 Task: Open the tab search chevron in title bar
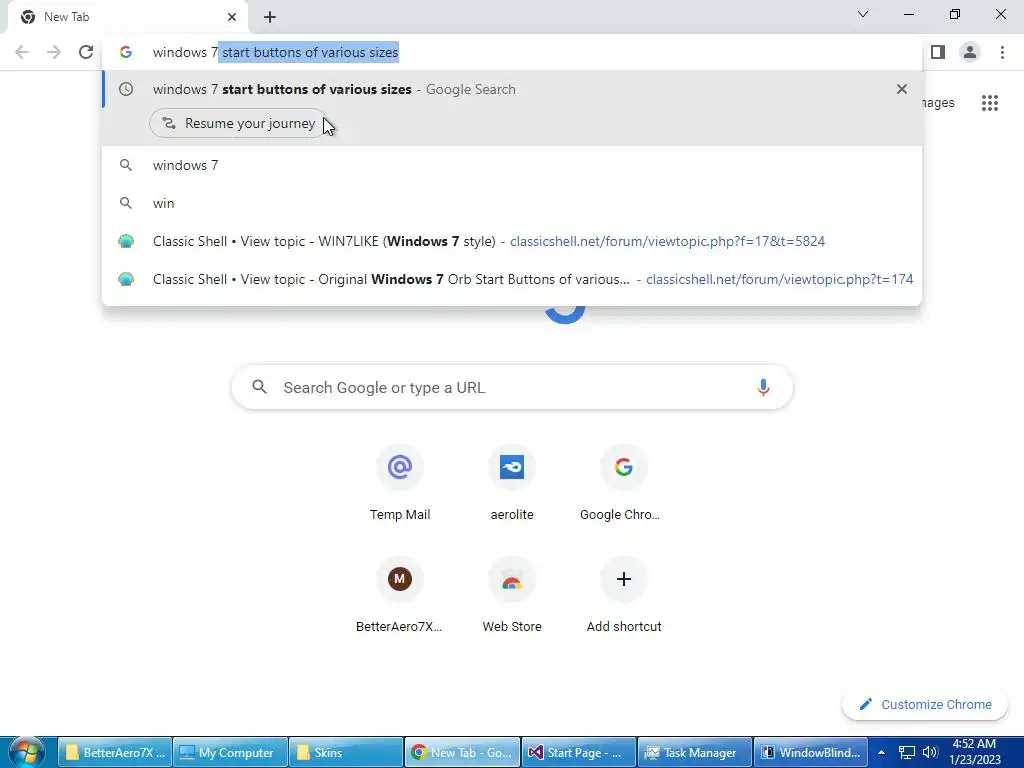[x=863, y=14]
